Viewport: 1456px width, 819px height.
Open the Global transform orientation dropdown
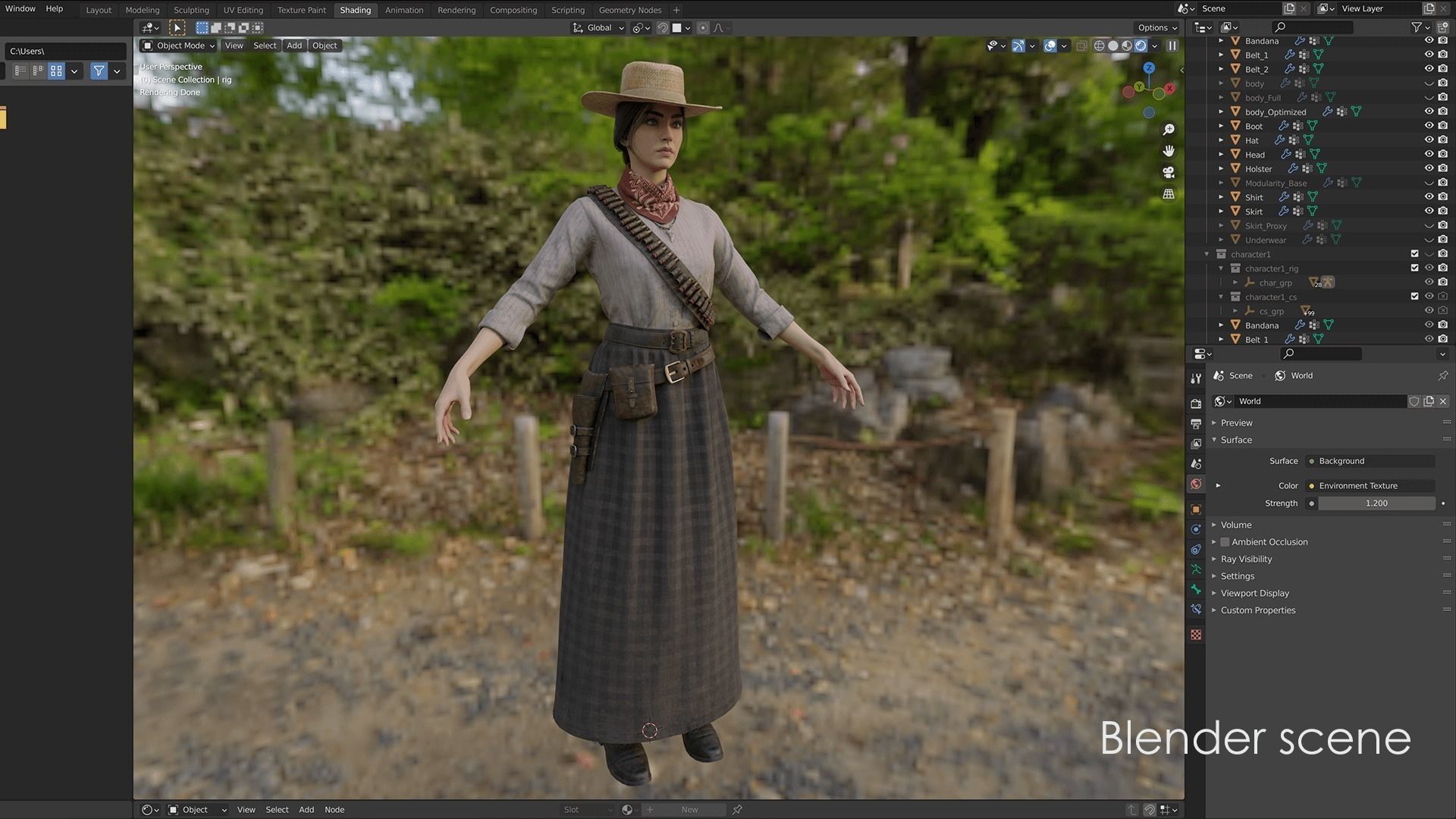click(x=598, y=27)
